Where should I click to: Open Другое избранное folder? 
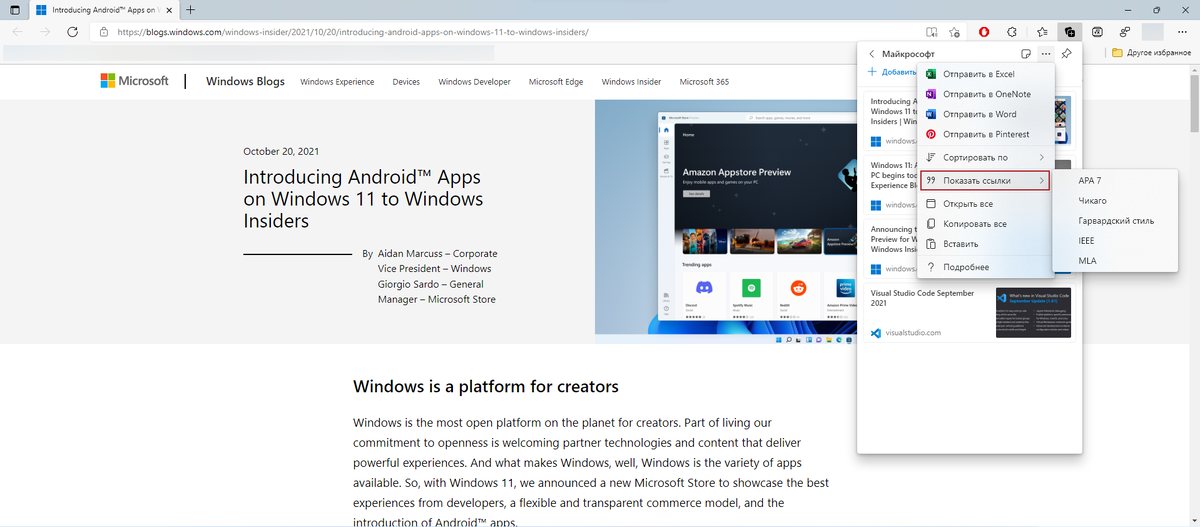(x=1151, y=53)
